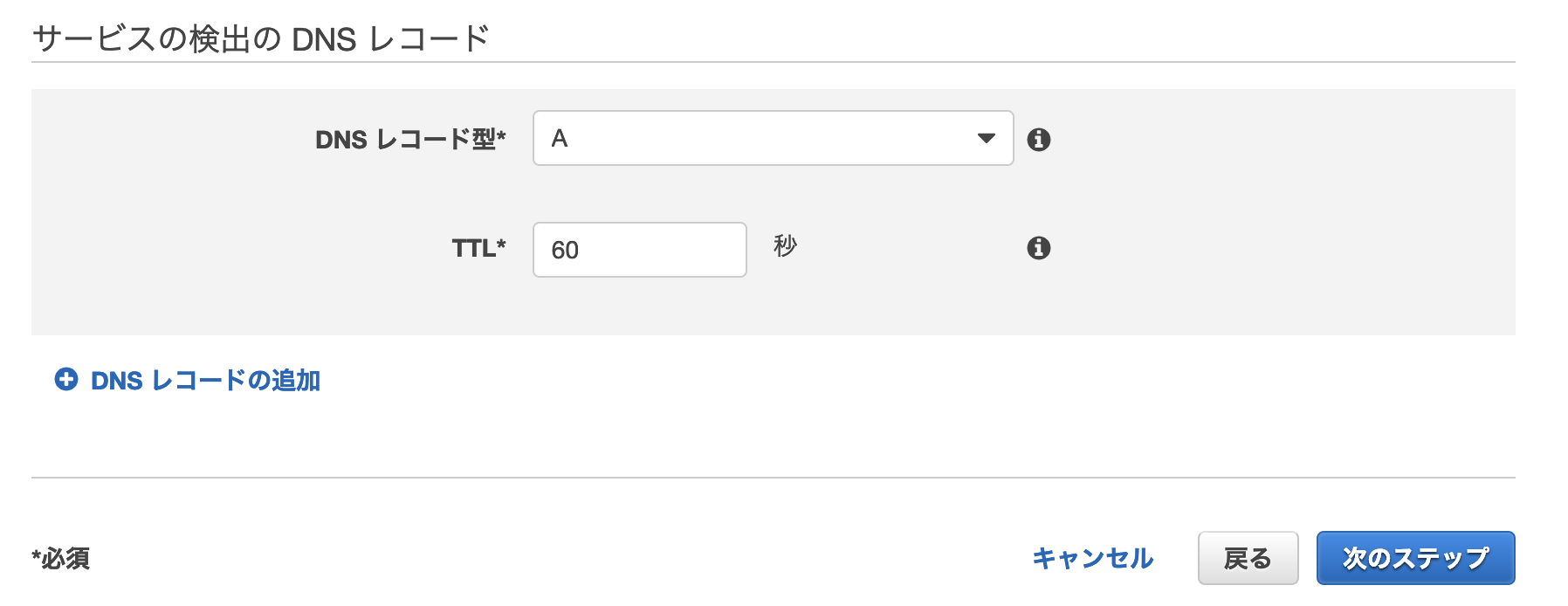The image size is (1568, 606).
Task: Click the '60' value inside TTL box
Action: pos(565,250)
